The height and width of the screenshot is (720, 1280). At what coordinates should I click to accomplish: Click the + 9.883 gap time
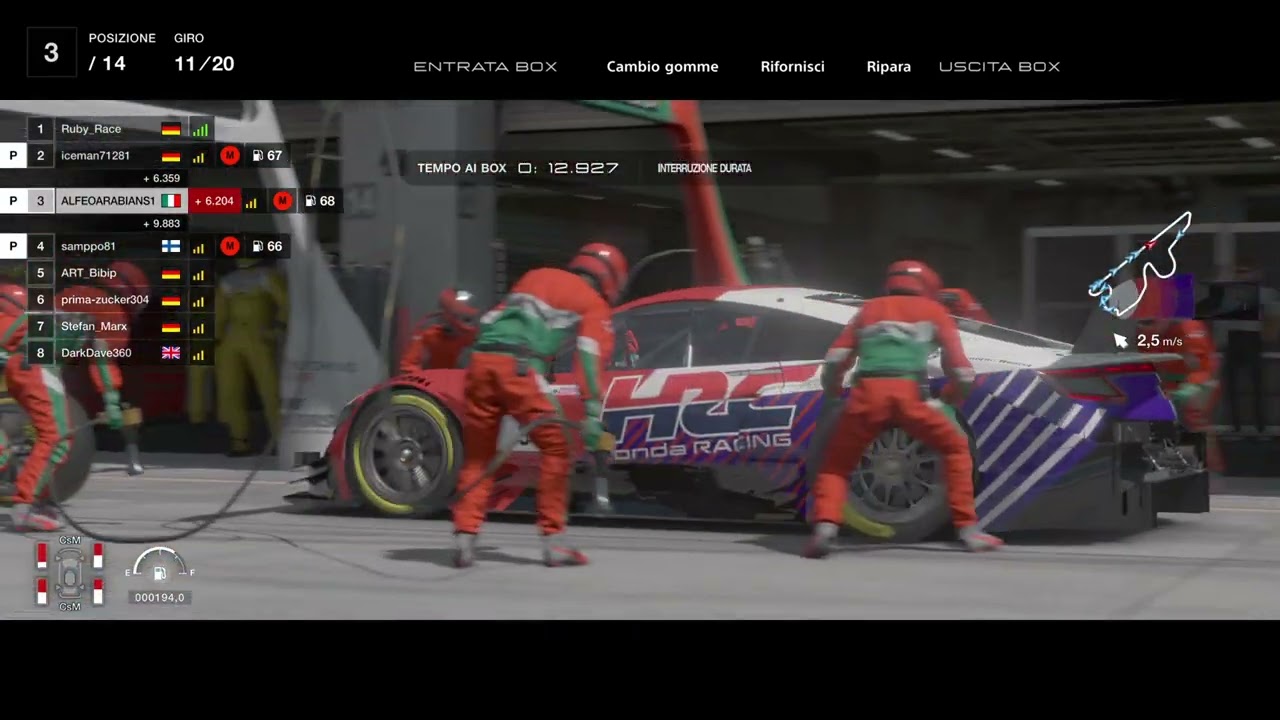click(161, 224)
